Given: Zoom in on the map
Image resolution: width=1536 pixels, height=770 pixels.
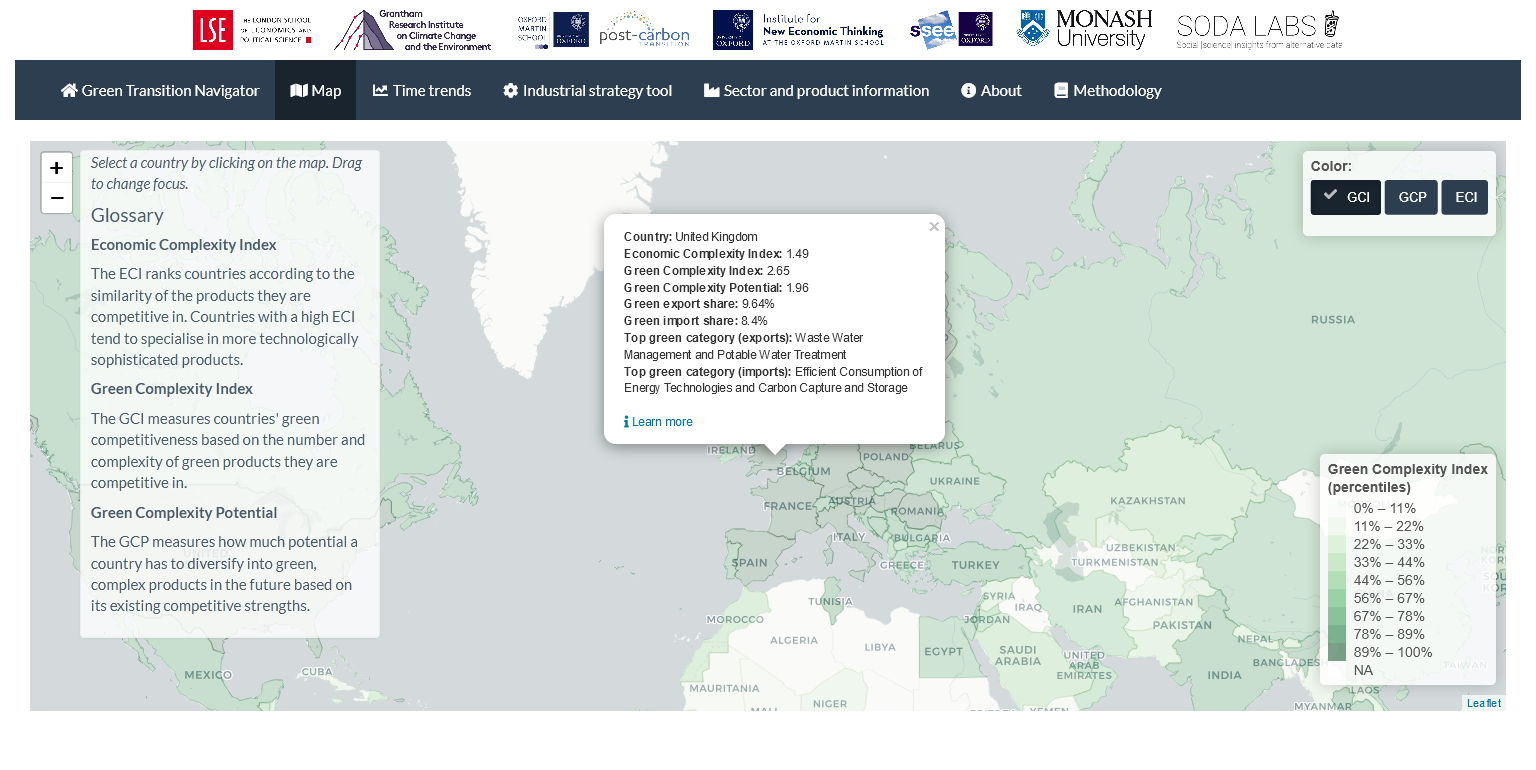Looking at the screenshot, I should click(x=57, y=168).
